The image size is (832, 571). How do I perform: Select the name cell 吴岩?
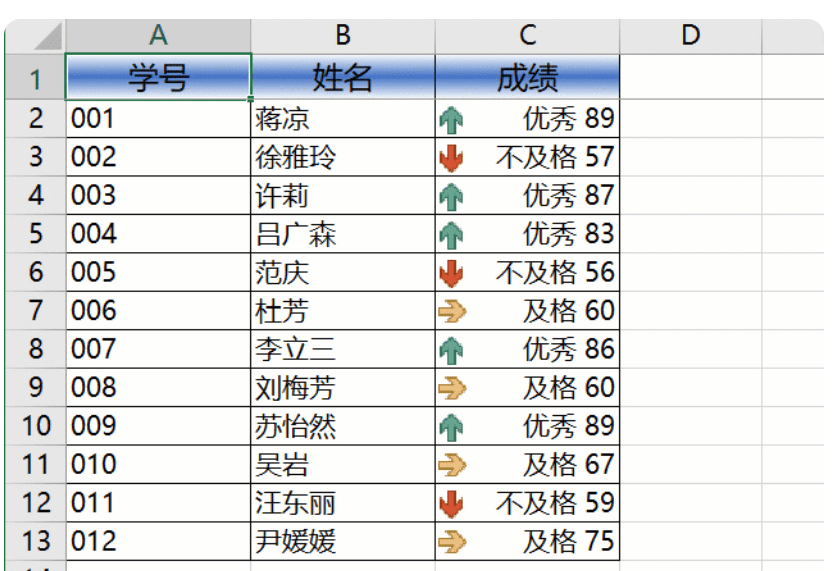tap(343, 464)
